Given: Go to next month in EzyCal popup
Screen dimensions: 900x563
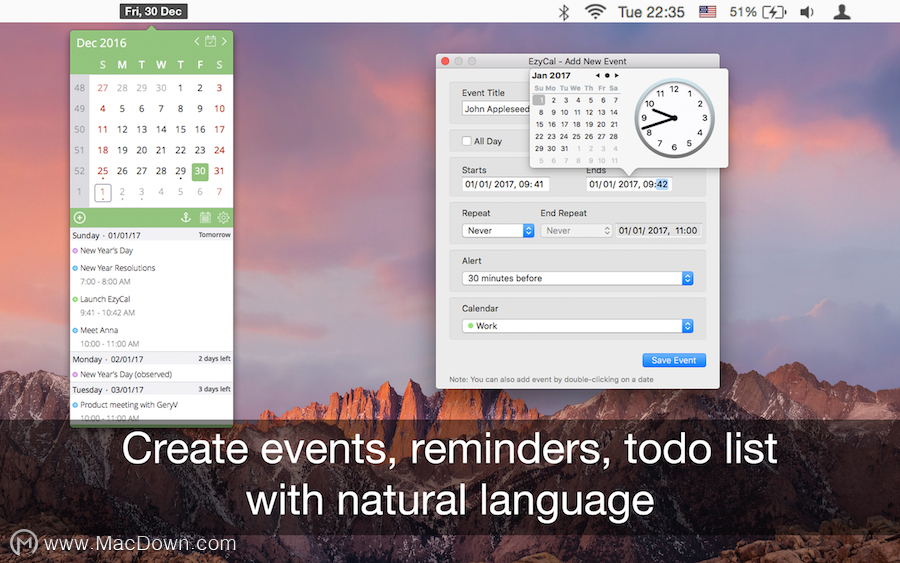Looking at the screenshot, I should coord(224,41).
